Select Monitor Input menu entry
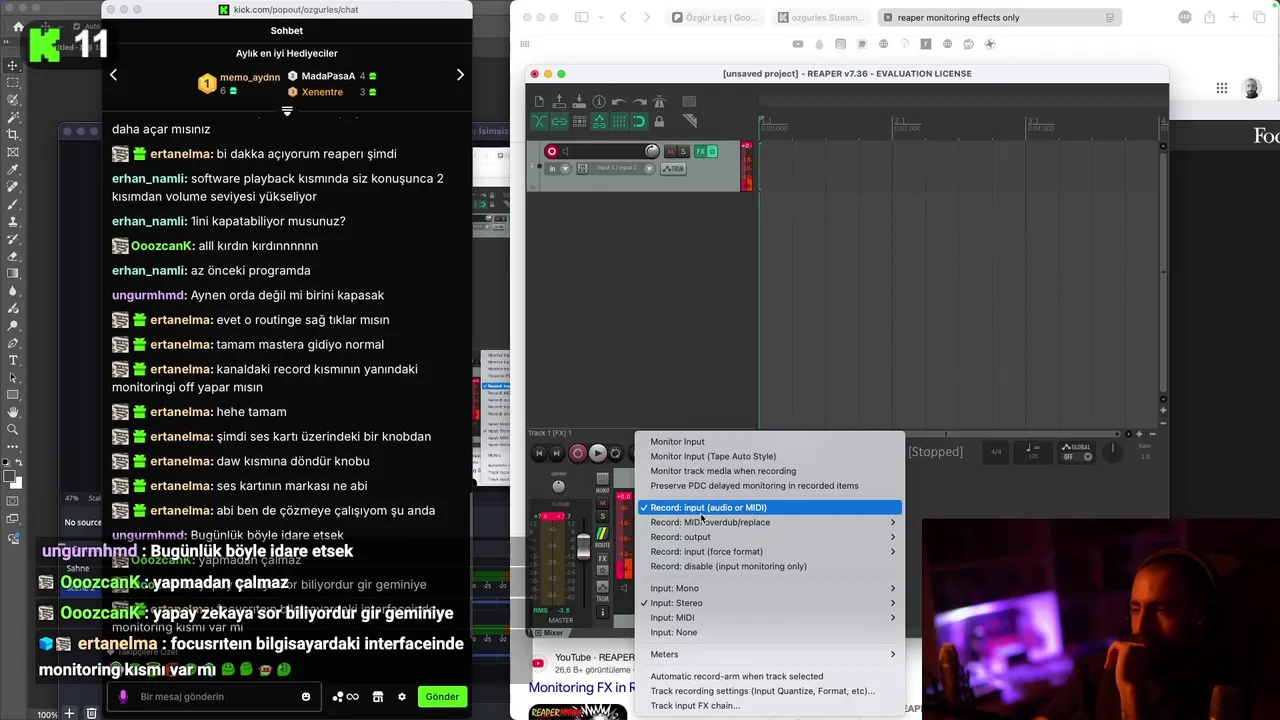 pos(677,441)
